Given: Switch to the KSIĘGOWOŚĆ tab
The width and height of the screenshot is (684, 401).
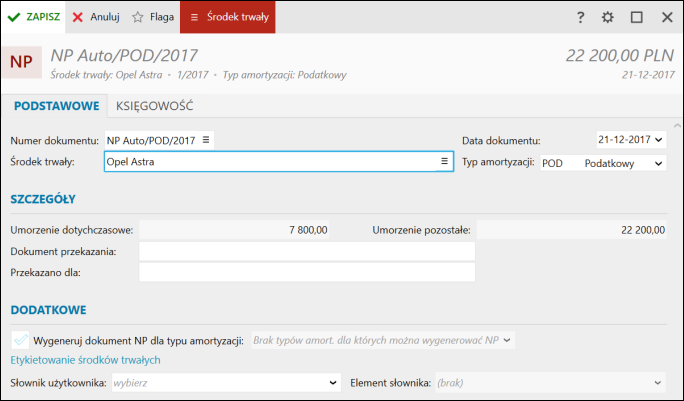Looking at the screenshot, I should [x=154, y=106].
